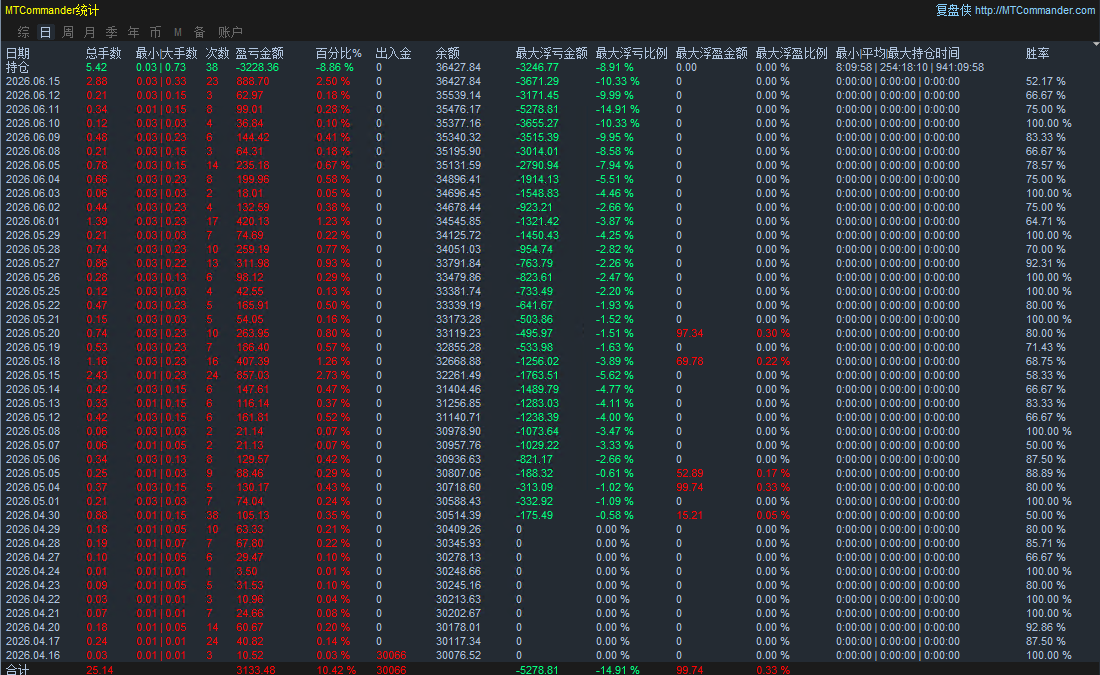Image resolution: width=1100 pixels, height=675 pixels.
Task: Click lot range 0.03 | 0.73 in 持仓 row
Action: pos(161,67)
